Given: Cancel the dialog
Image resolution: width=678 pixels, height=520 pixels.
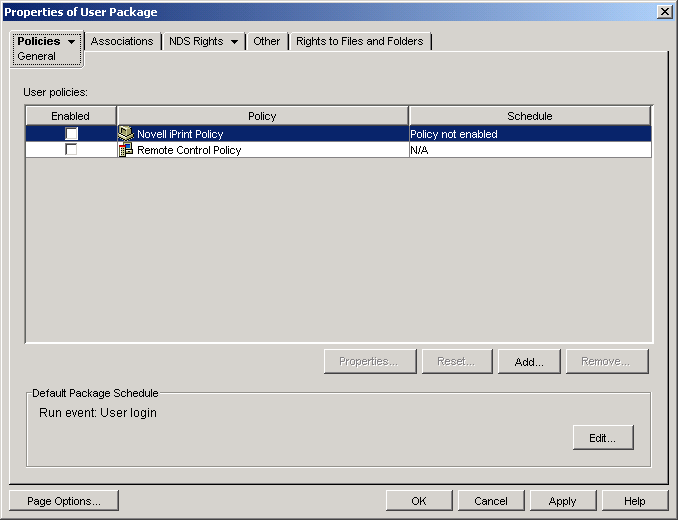Looking at the screenshot, I should coord(491,501).
